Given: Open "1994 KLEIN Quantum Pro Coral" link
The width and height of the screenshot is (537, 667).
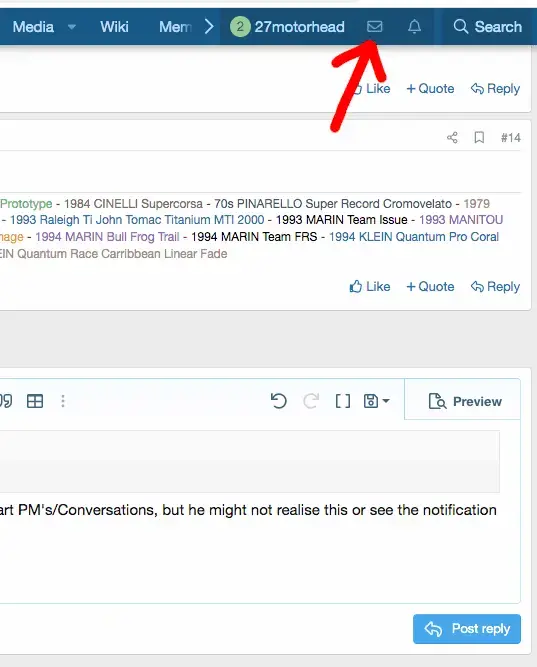Looking at the screenshot, I should coord(414,237).
